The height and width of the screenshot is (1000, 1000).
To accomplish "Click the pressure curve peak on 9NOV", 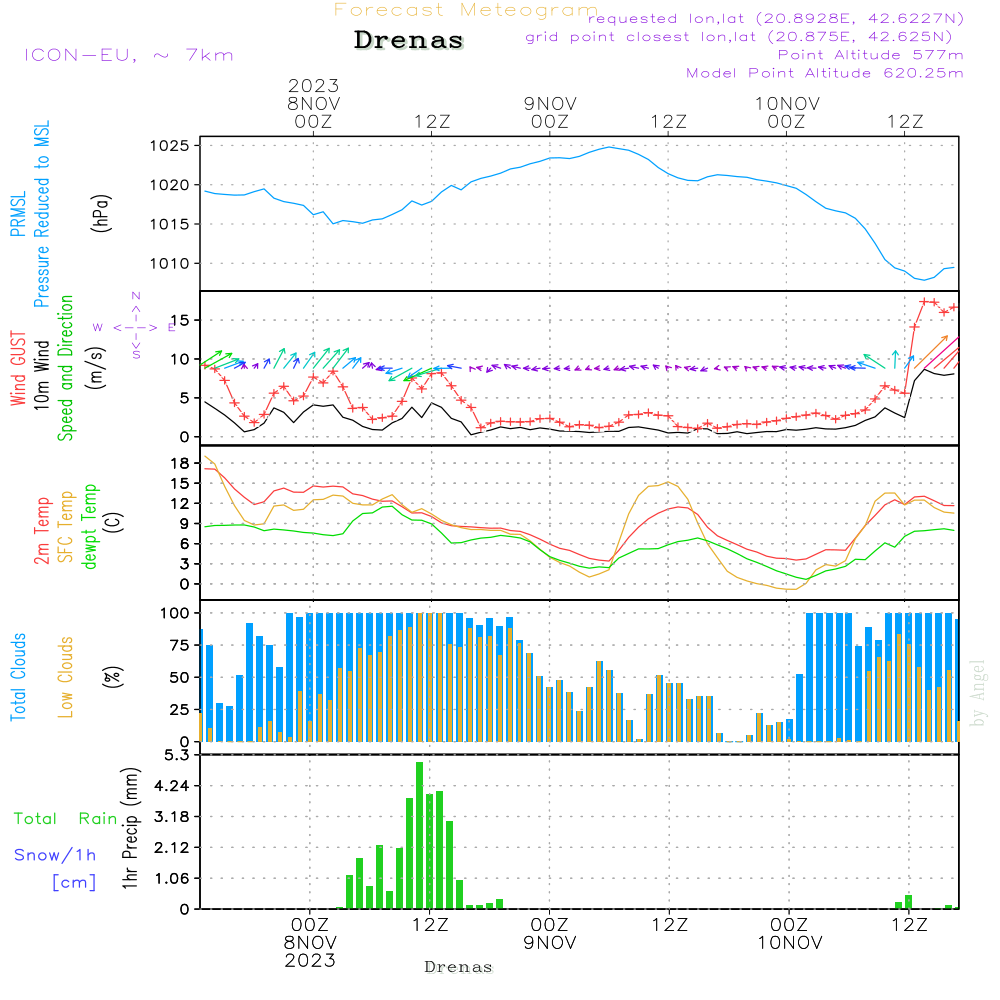I will (x=609, y=147).
